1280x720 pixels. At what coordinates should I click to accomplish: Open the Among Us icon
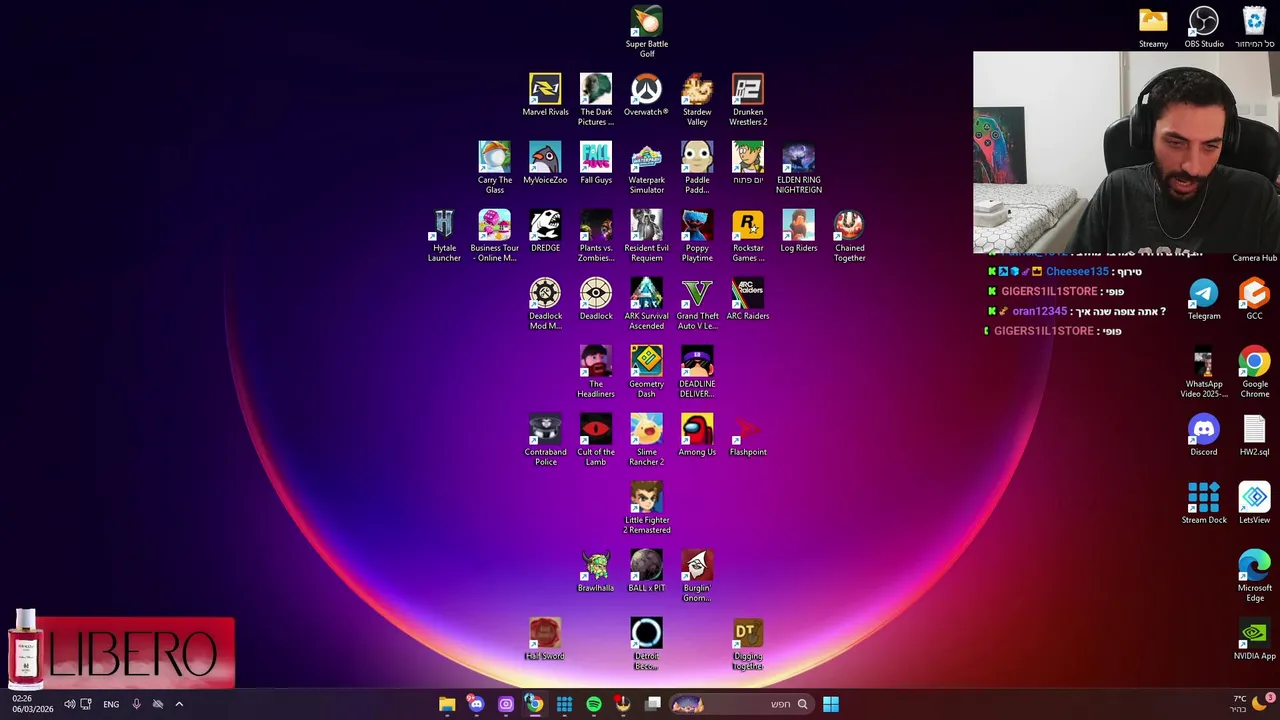click(x=697, y=435)
